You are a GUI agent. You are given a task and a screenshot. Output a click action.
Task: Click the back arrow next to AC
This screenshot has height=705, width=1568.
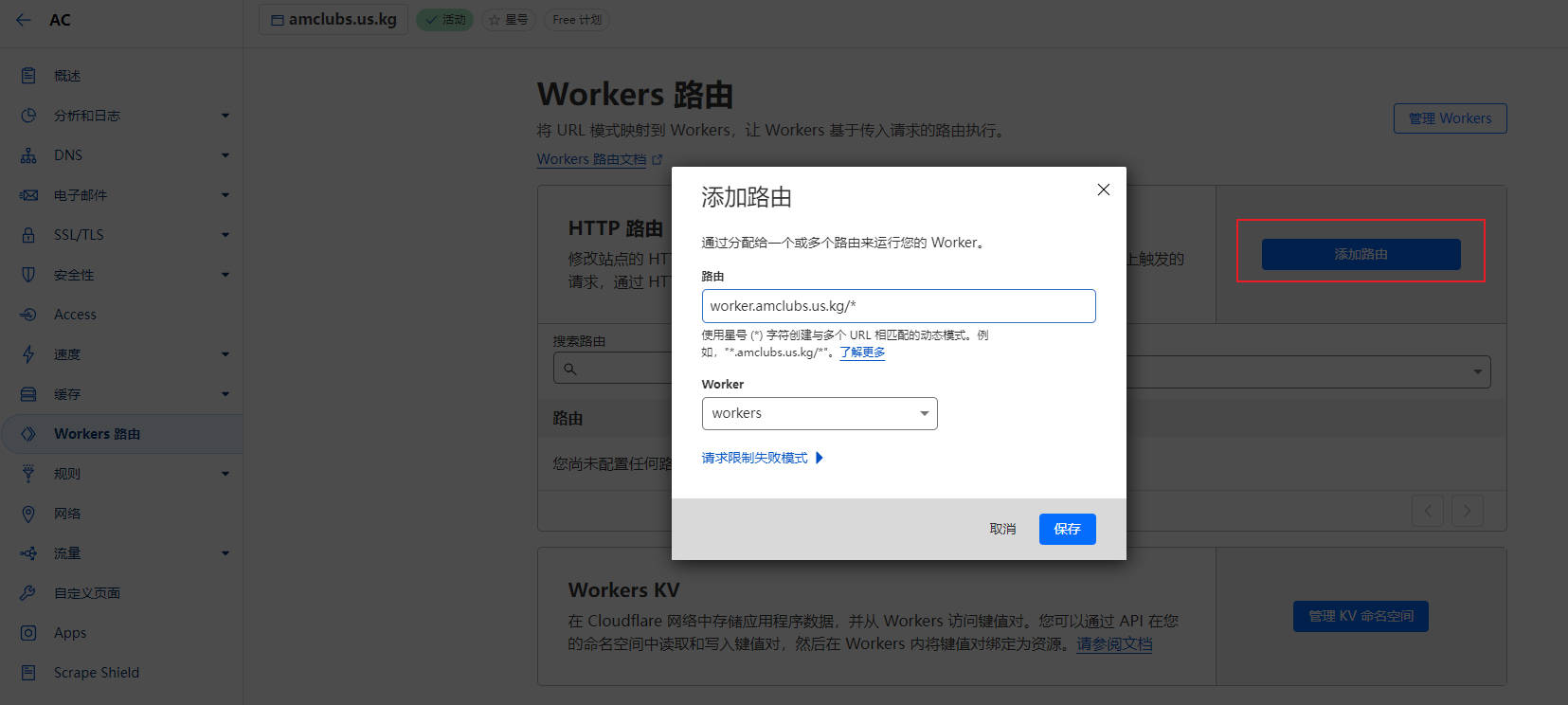24,20
